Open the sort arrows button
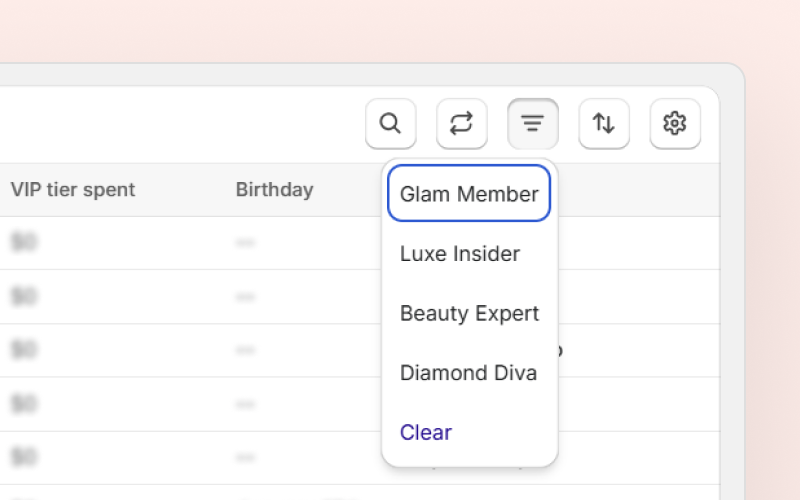 pos(604,124)
